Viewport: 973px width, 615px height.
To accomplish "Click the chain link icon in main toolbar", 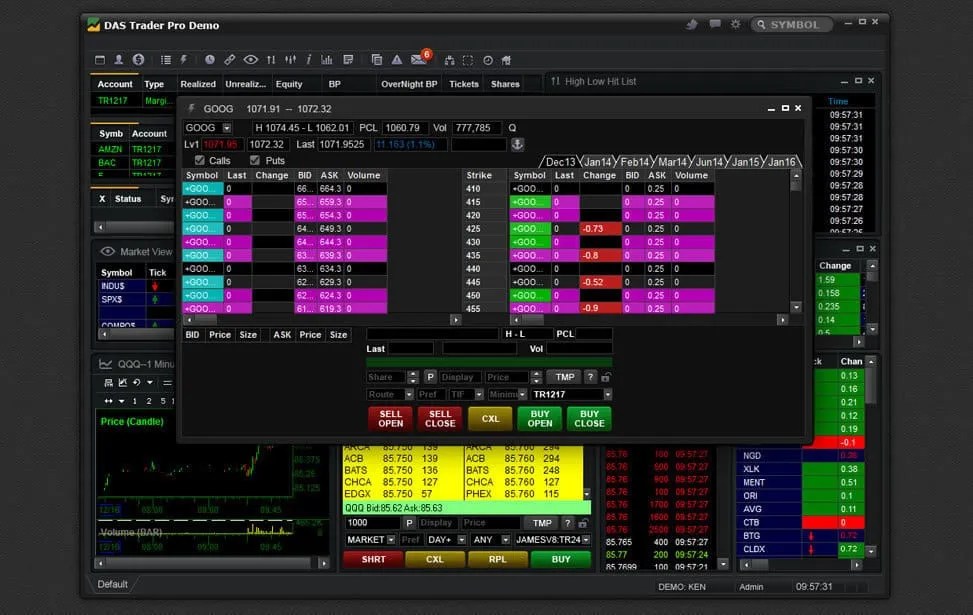I will pyautogui.click(x=230, y=60).
